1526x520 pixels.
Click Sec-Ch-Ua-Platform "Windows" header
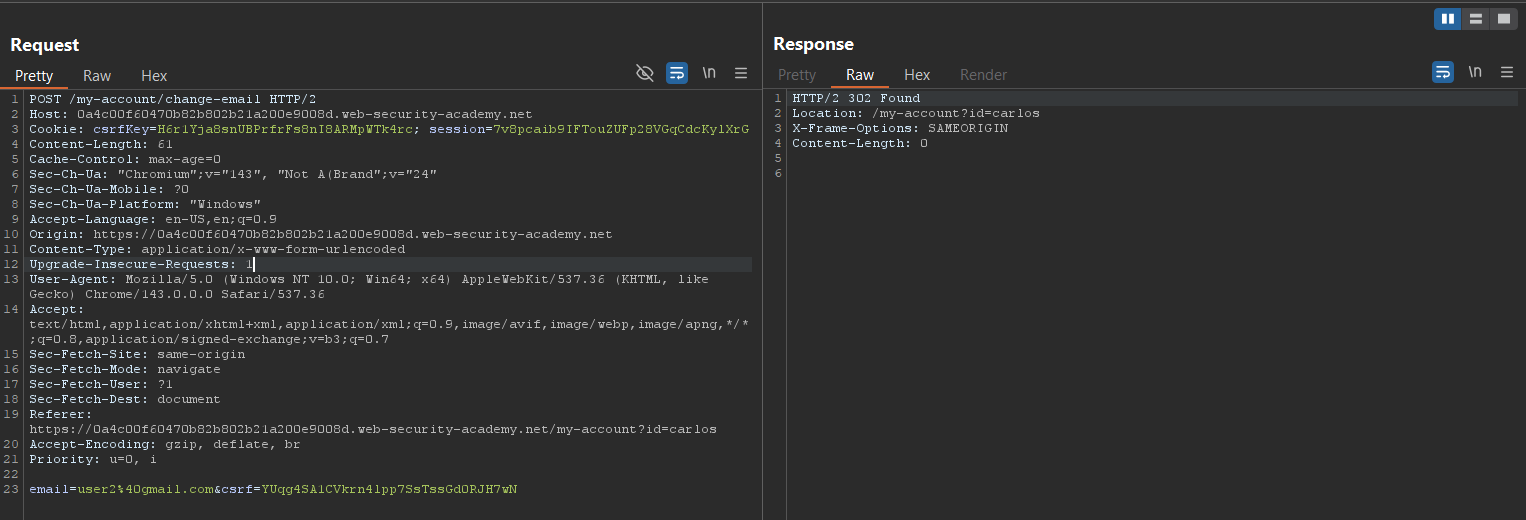[145, 204]
